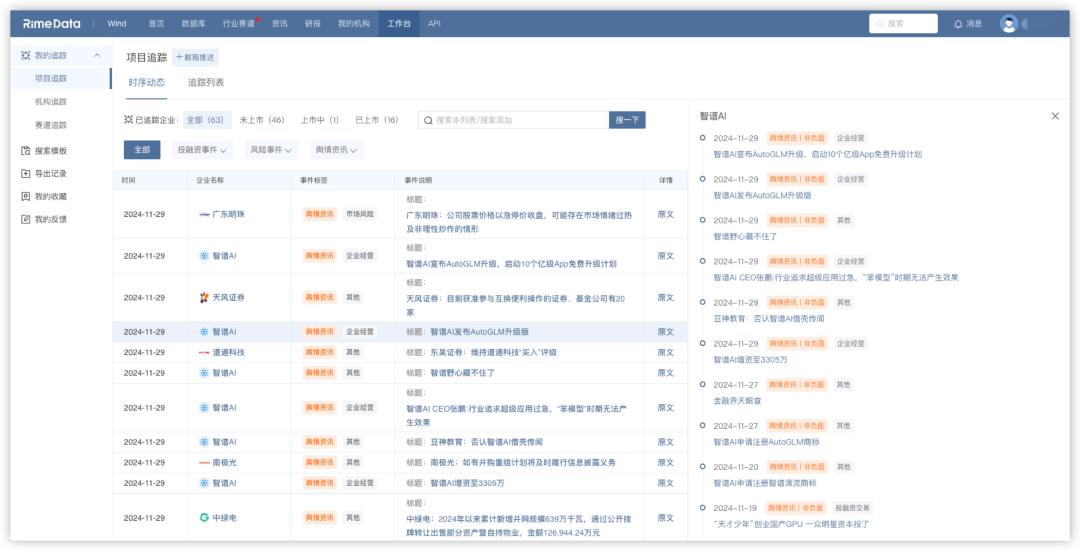Viewport: 1080px width, 551px height.
Task: Click the top bar search magnifier icon
Action: pos(880,23)
